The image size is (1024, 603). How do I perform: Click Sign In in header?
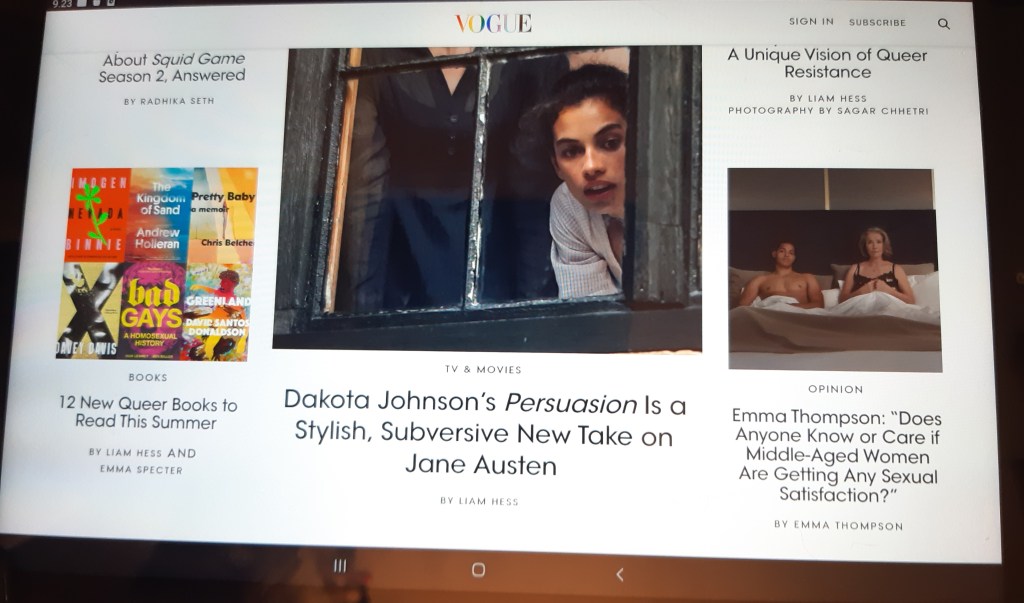[810, 21]
